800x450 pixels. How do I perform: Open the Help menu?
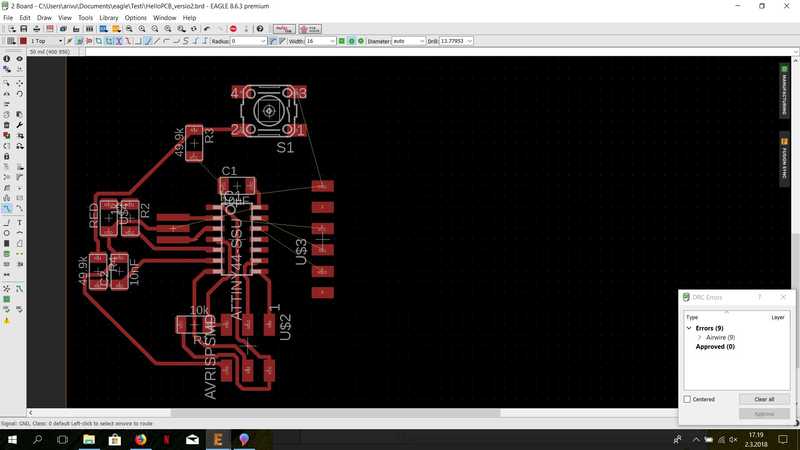[x=189, y=17]
